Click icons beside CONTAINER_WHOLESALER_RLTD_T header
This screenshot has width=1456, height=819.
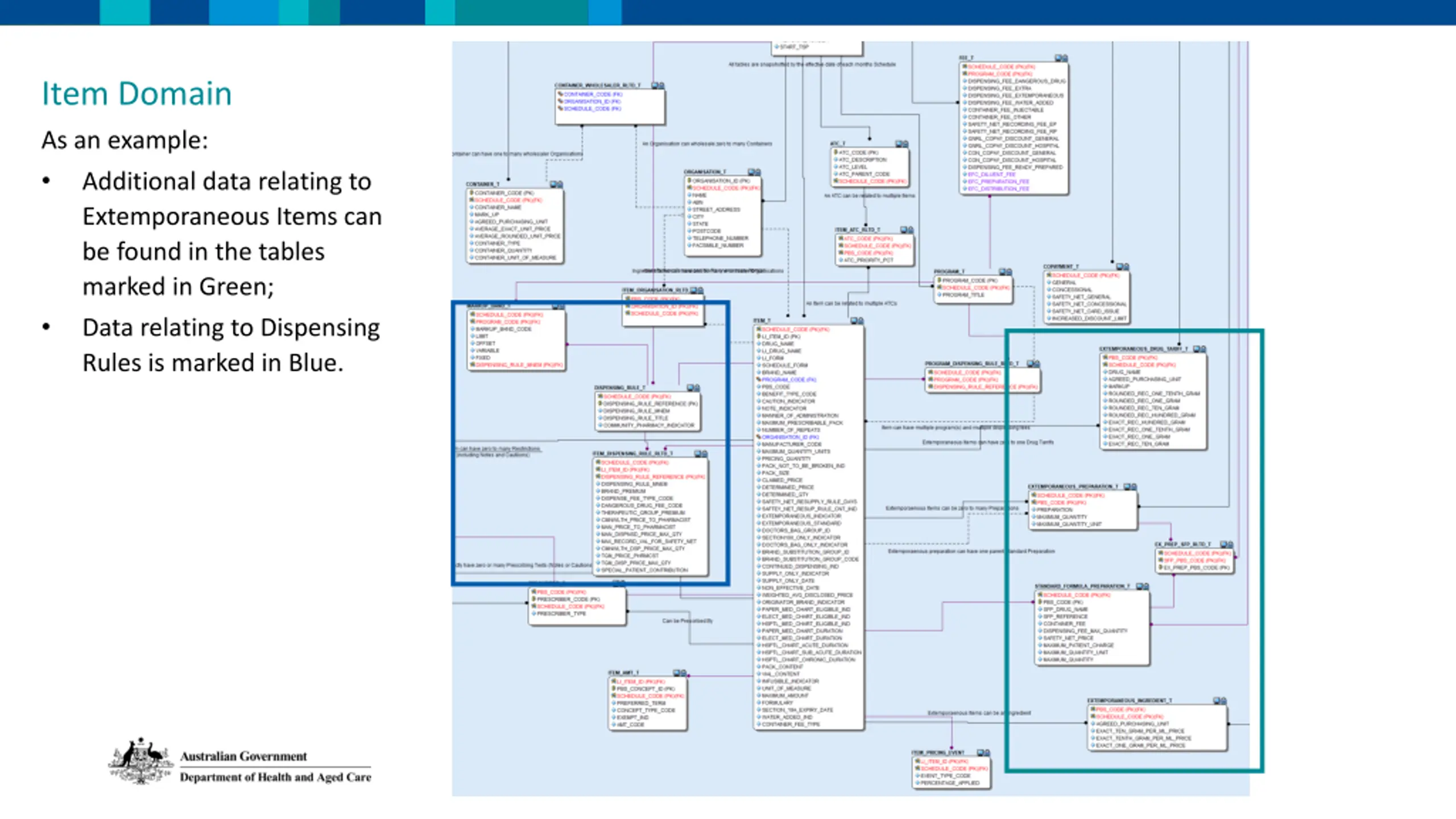658,85
